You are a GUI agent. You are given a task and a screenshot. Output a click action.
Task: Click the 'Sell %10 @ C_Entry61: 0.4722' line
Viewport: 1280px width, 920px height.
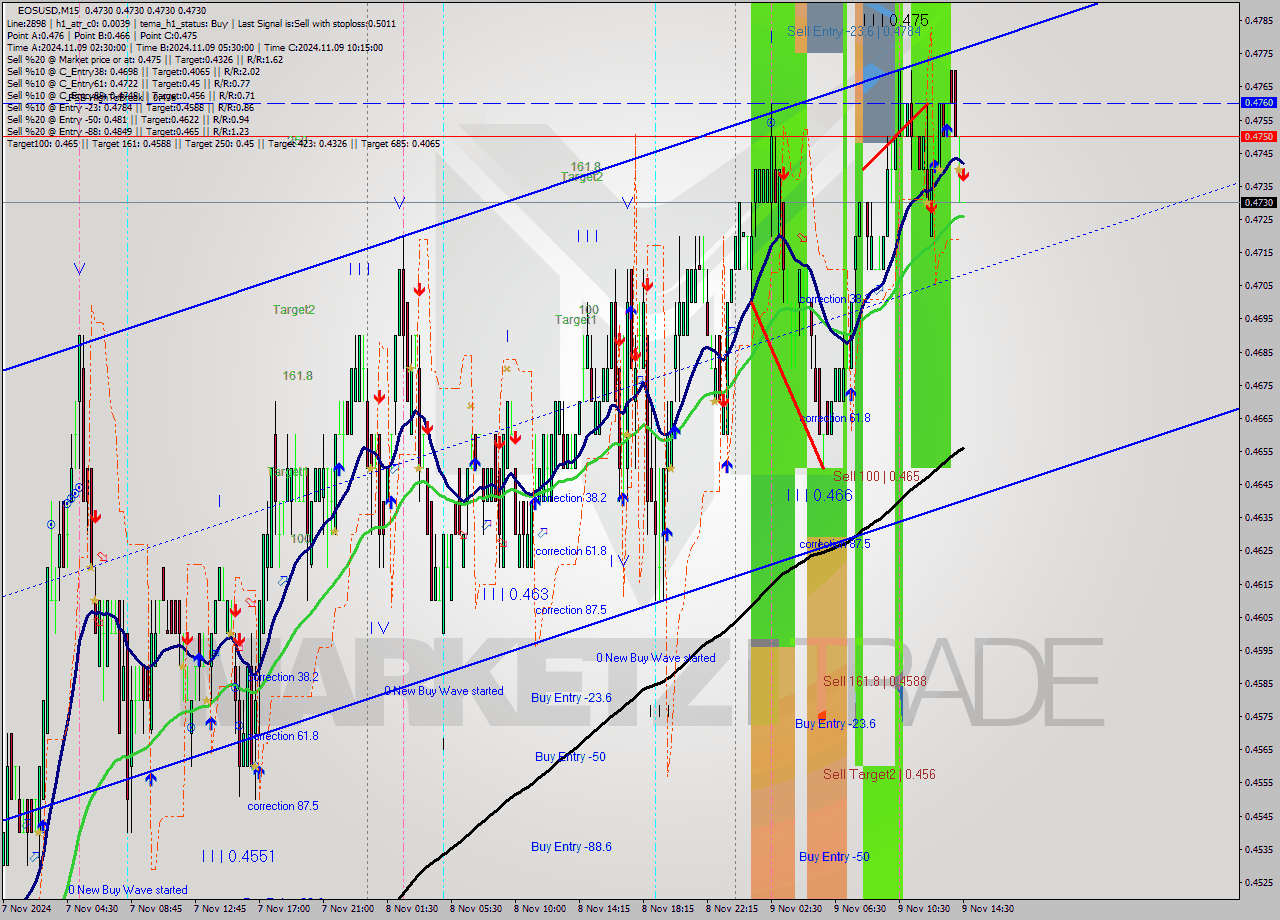[x=129, y=83]
